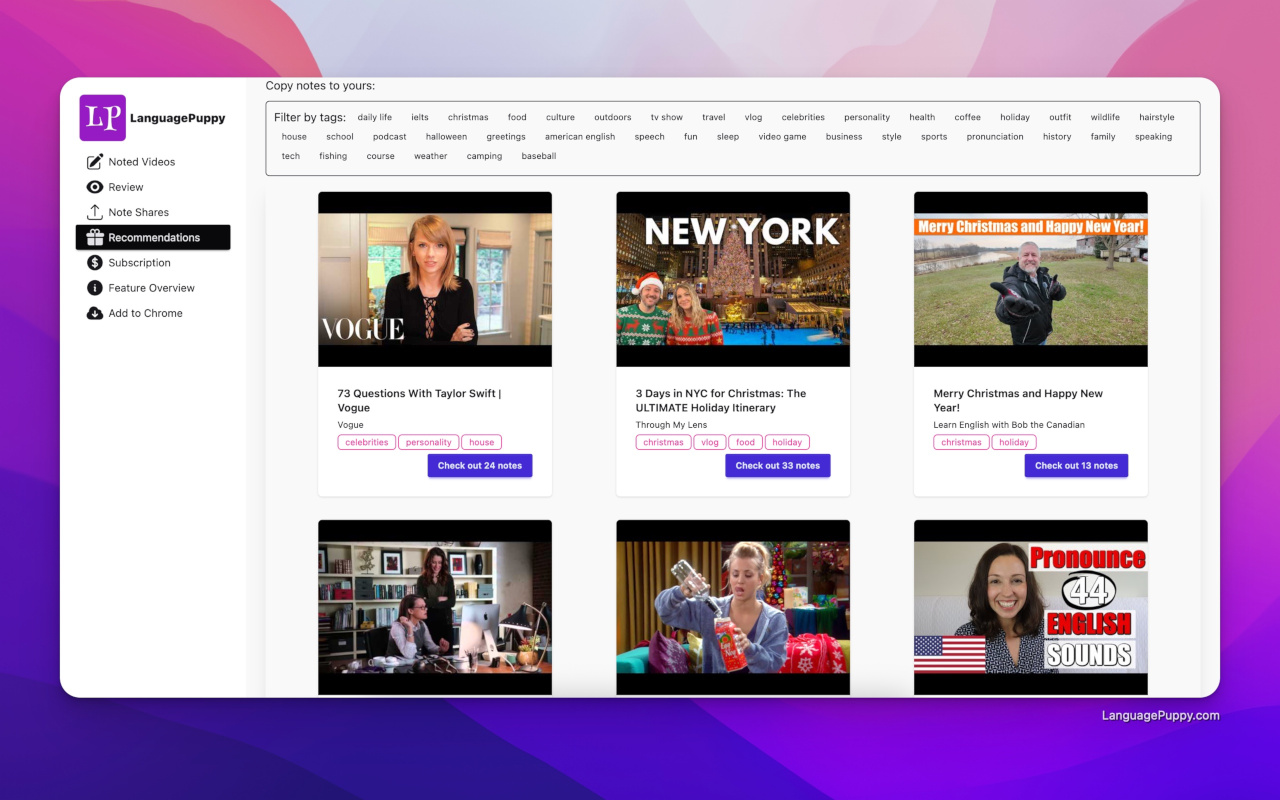Screen dimensions: 1280x800
Task: Open Feature Overview via the info icon
Action: tap(95, 288)
